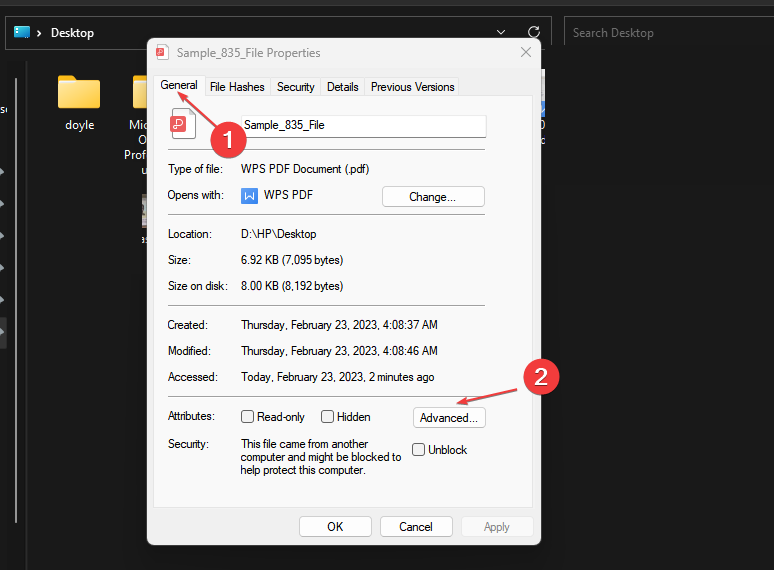Confirm with the OK button
Image resolution: width=774 pixels, height=570 pixels.
point(335,527)
